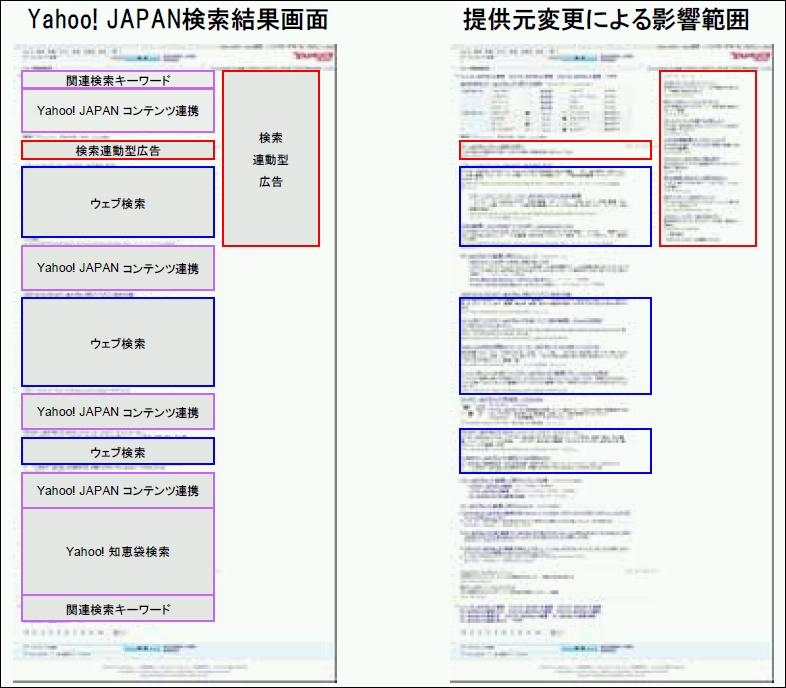
Task: Click the Yahoo! JAPAN検索結果画面 heading
Action: click(x=178, y=20)
